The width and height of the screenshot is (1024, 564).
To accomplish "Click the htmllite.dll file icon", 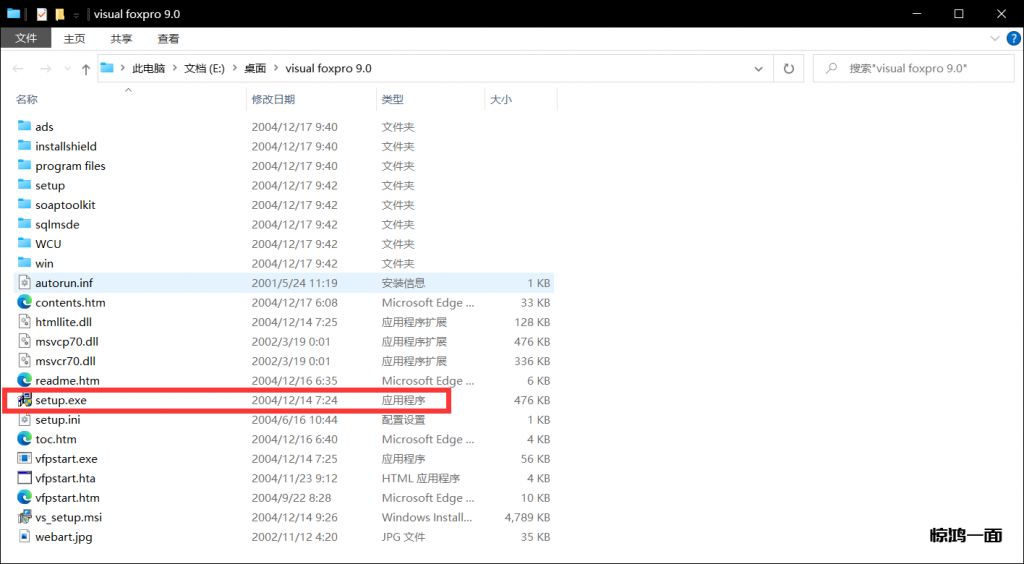I will (x=25, y=322).
